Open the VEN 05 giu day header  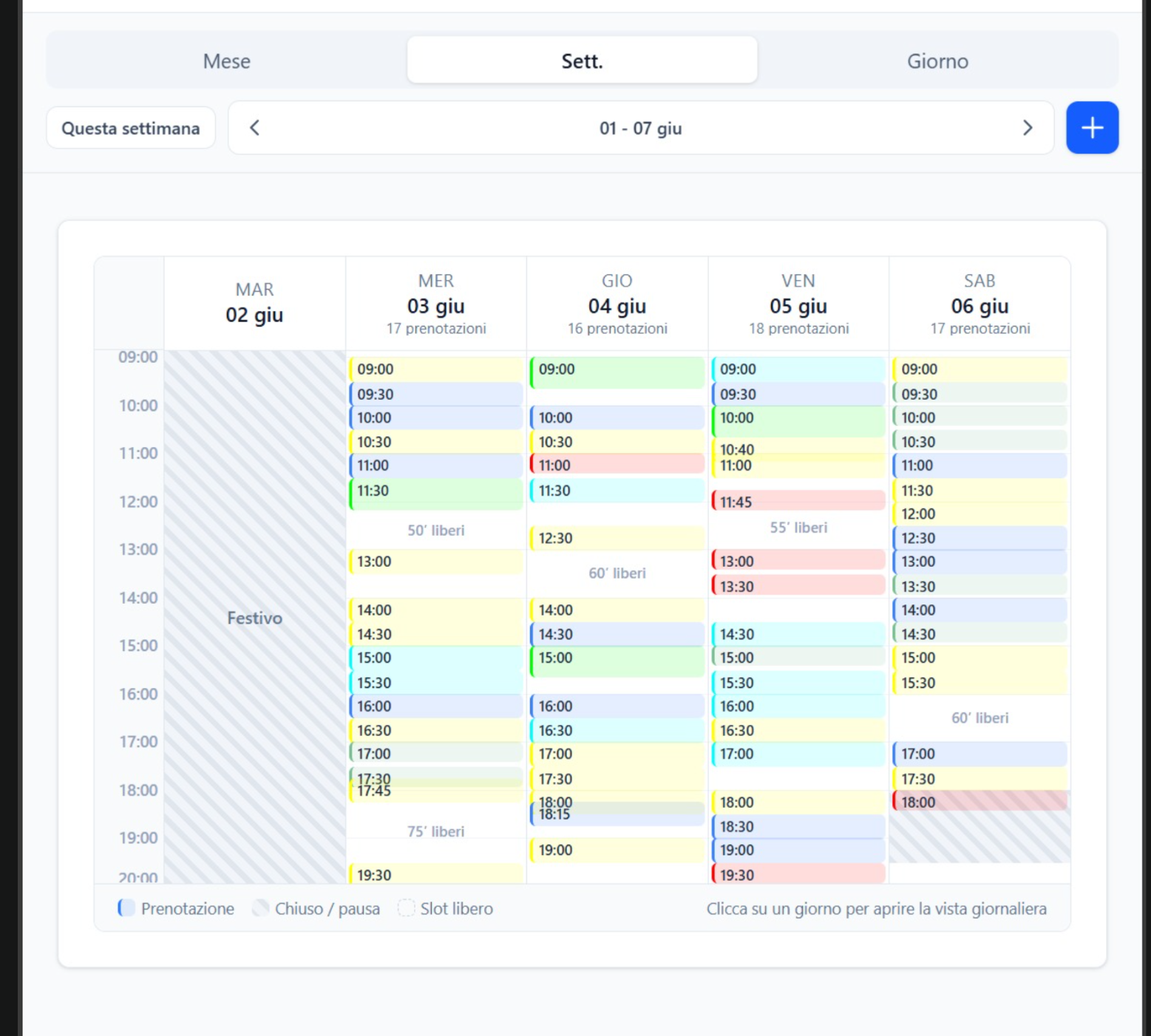pyautogui.click(x=798, y=303)
